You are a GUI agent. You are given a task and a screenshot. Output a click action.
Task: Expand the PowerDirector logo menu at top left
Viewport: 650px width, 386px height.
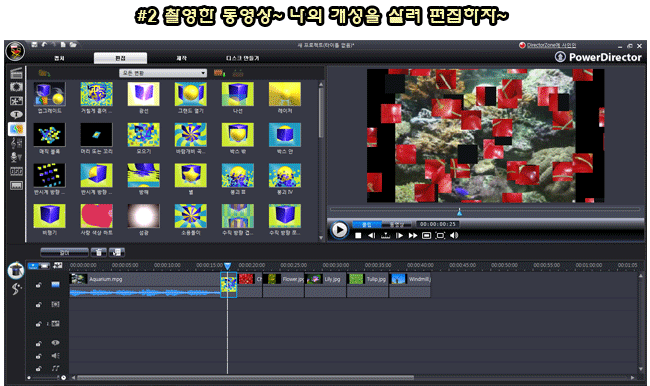pos(15,51)
